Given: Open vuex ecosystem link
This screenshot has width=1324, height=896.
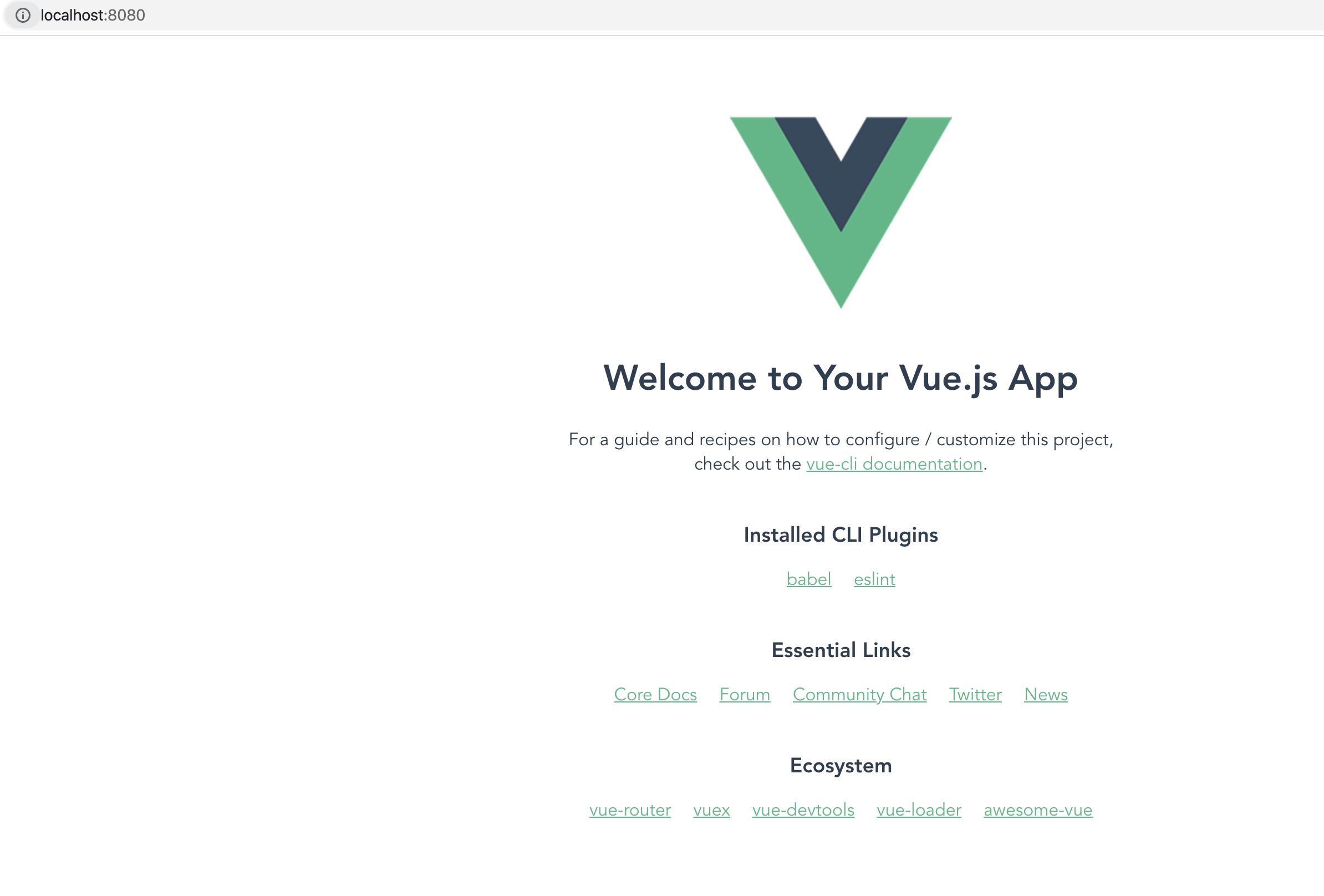Looking at the screenshot, I should point(711,810).
